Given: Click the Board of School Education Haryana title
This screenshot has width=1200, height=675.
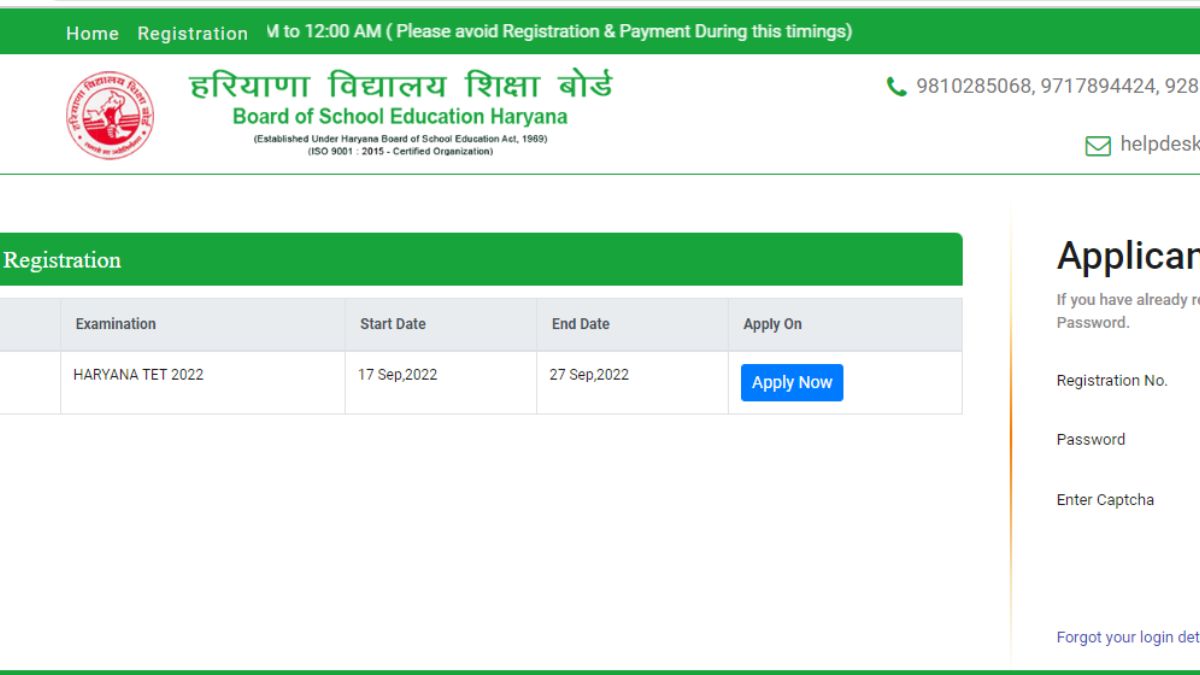Looking at the screenshot, I should click(400, 116).
